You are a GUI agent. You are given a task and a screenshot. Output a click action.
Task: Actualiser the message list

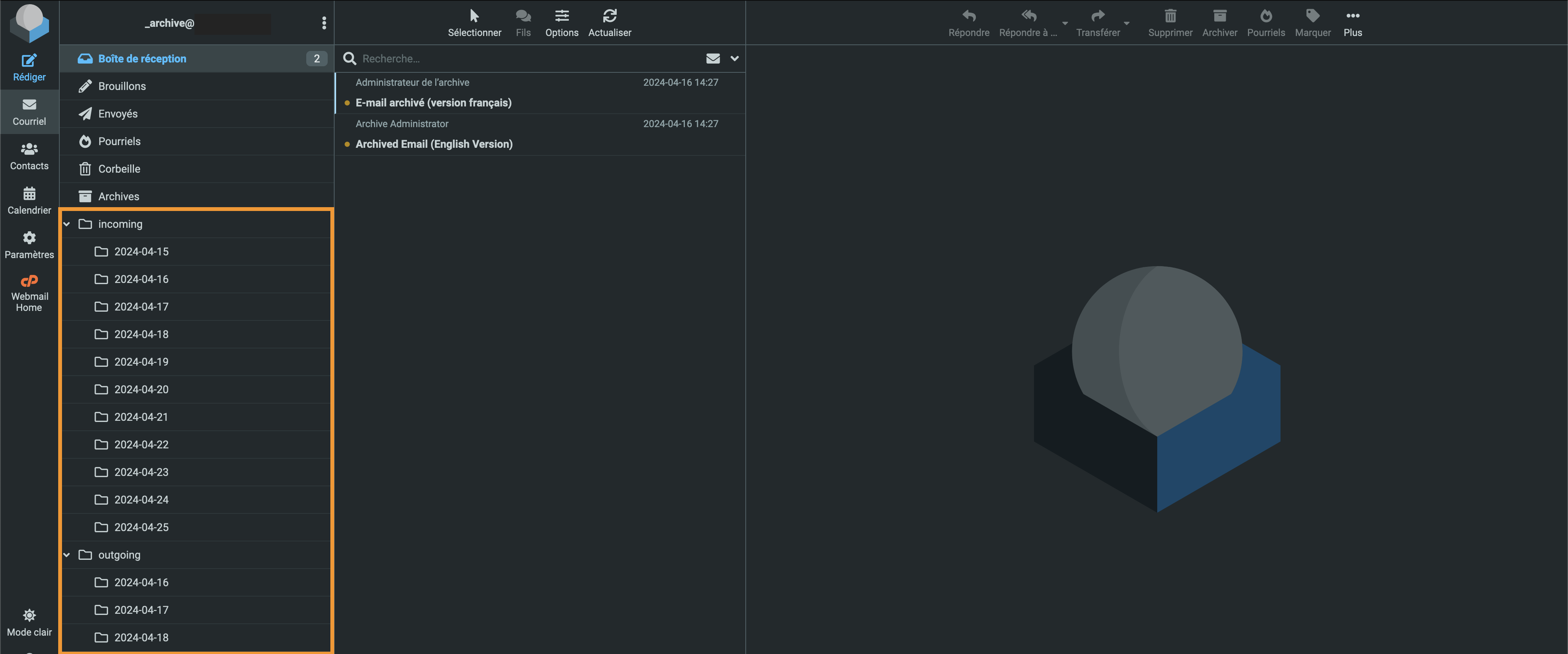pos(609,23)
